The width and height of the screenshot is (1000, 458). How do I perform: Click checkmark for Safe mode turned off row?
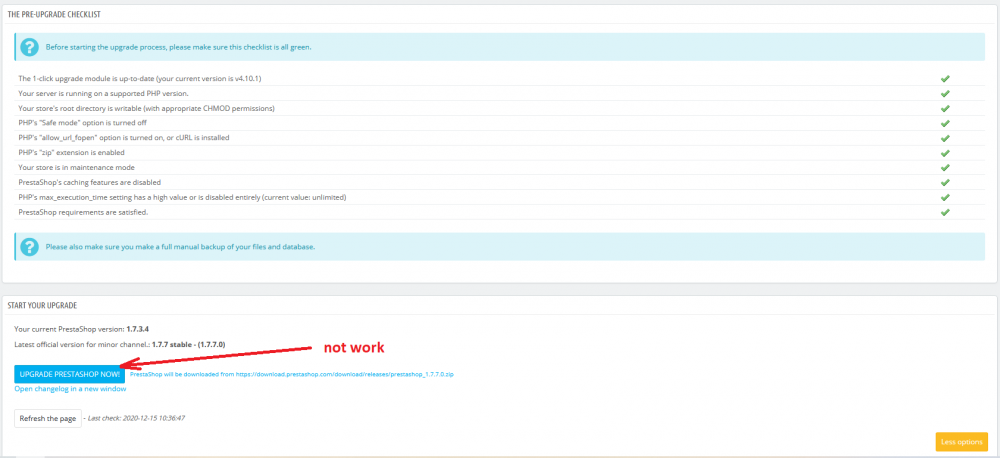(x=945, y=123)
